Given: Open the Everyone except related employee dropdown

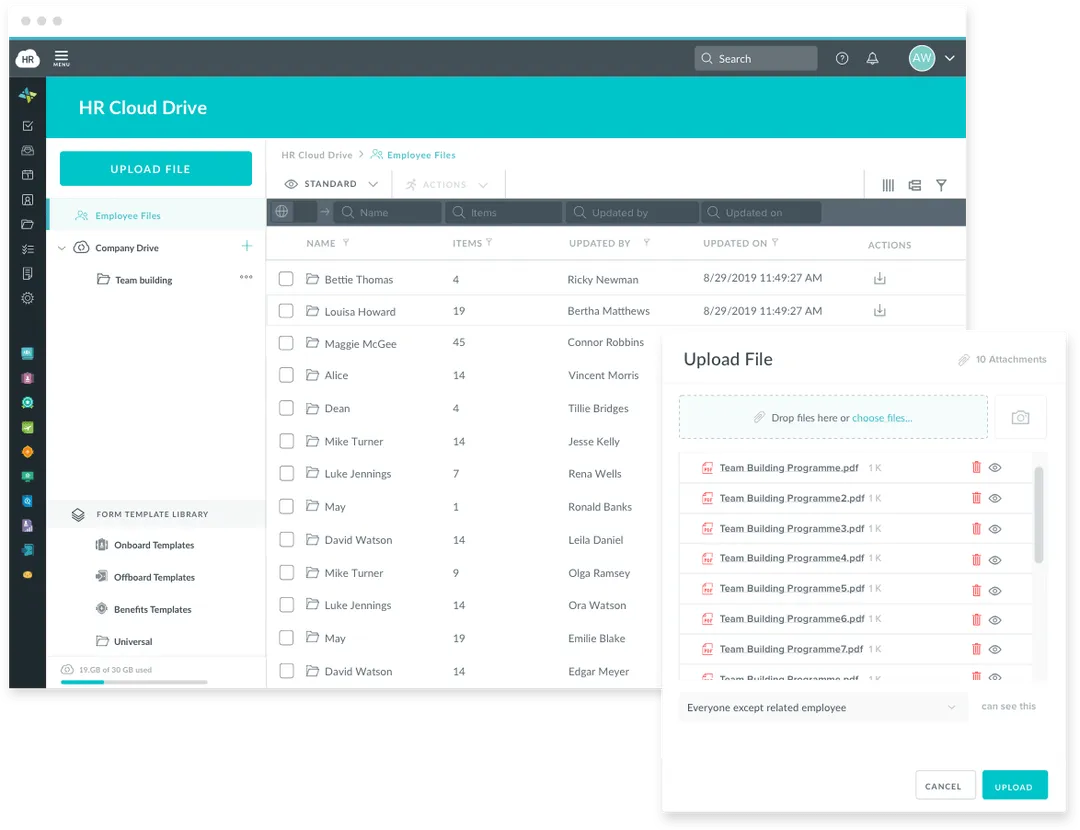Looking at the screenshot, I should tap(823, 707).
